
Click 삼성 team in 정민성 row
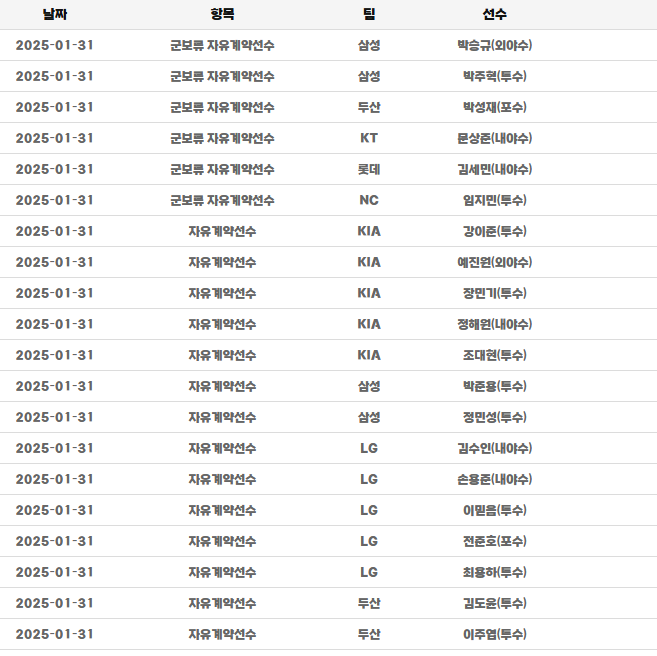(x=369, y=417)
